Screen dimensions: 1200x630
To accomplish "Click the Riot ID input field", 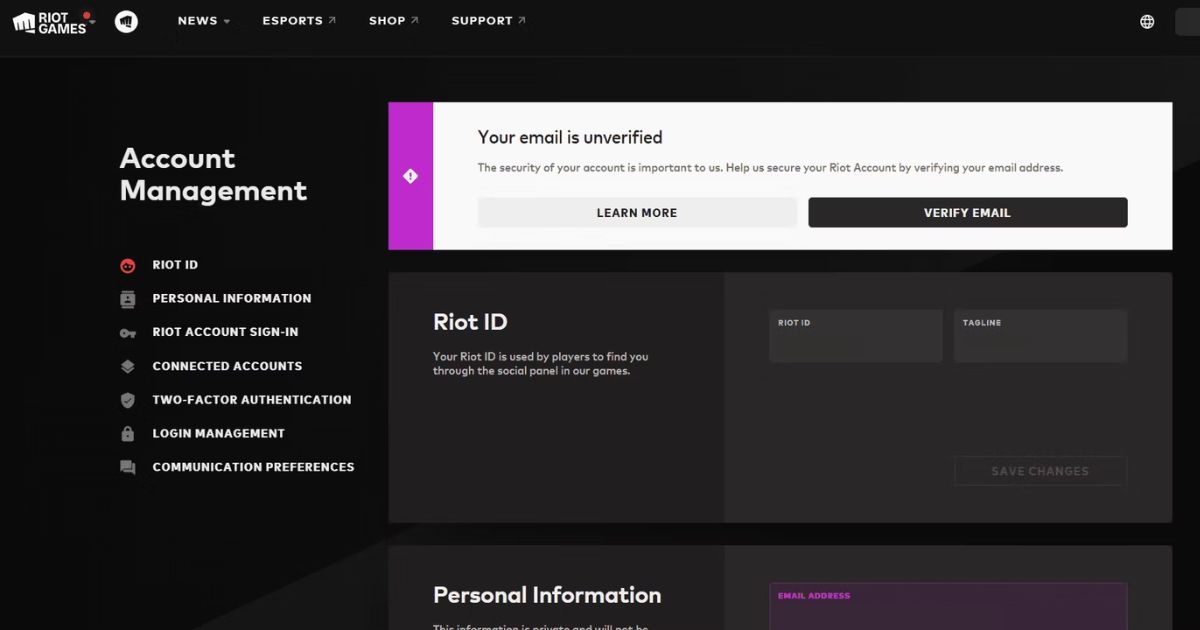I will [x=856, y=336].
